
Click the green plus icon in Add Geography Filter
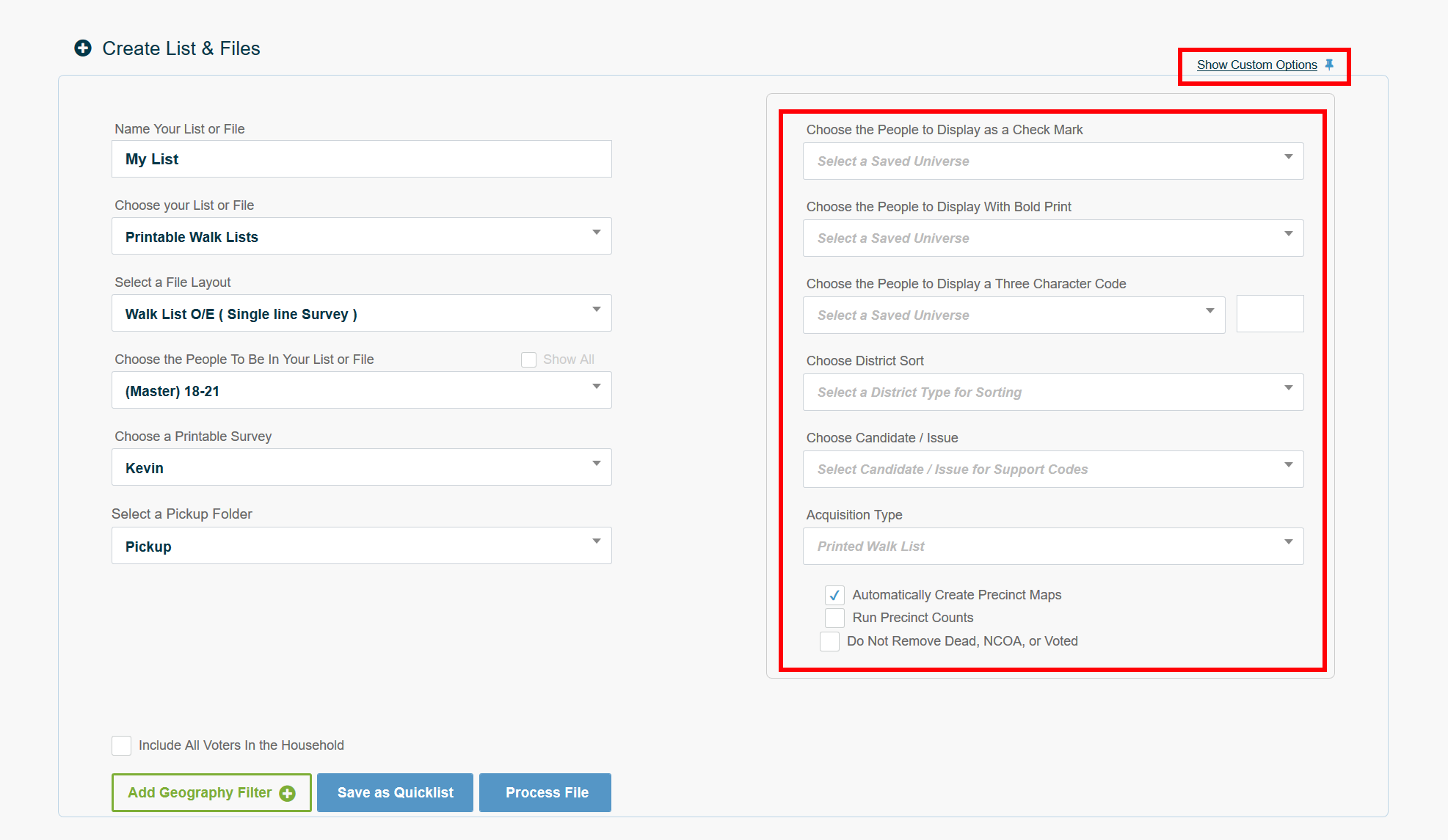click(287, 792)
